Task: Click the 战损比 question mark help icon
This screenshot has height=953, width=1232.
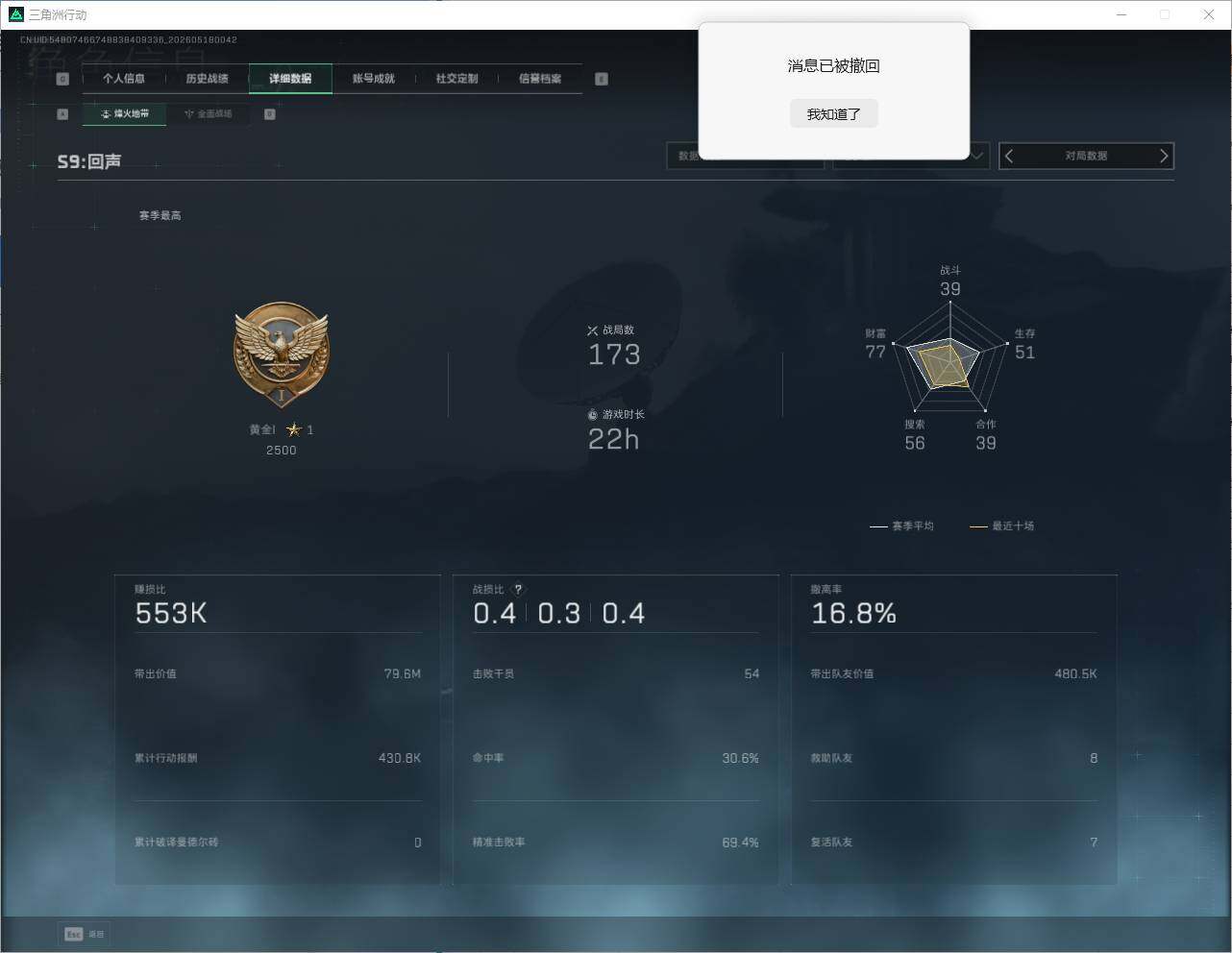Action: pos(518,590)
